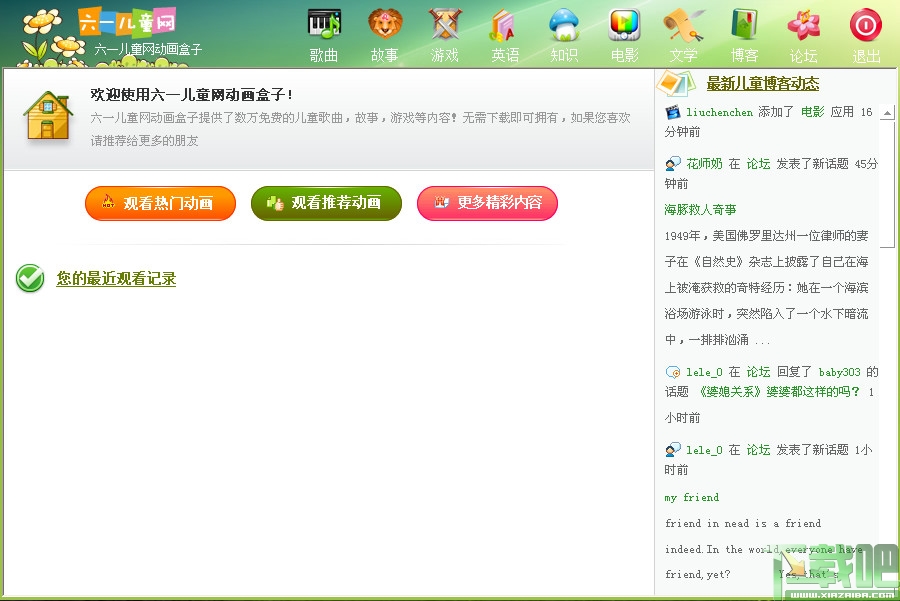Click the 观看推荐动画 button
The height and width of the screenshot is (601, 900).
326,203
